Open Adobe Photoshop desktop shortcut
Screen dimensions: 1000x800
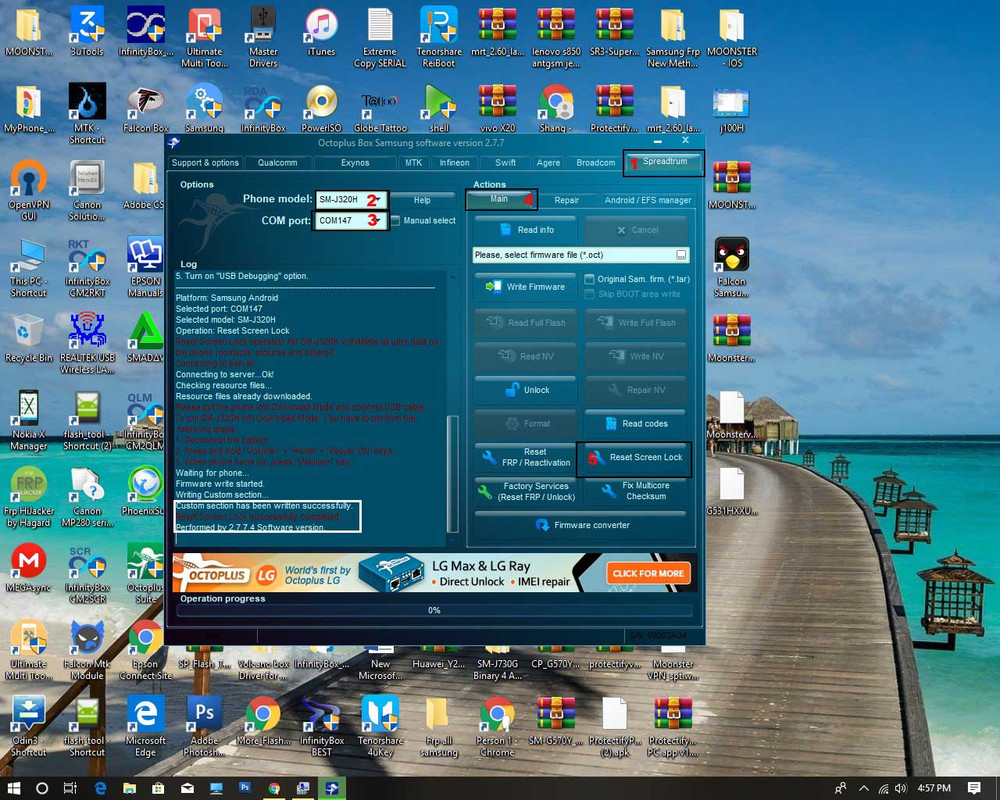[204, 727]
